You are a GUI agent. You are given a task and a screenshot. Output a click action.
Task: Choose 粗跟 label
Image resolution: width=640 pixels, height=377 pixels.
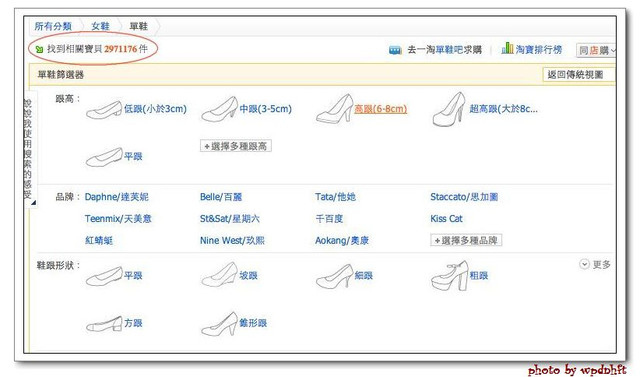tap(479, 276)
